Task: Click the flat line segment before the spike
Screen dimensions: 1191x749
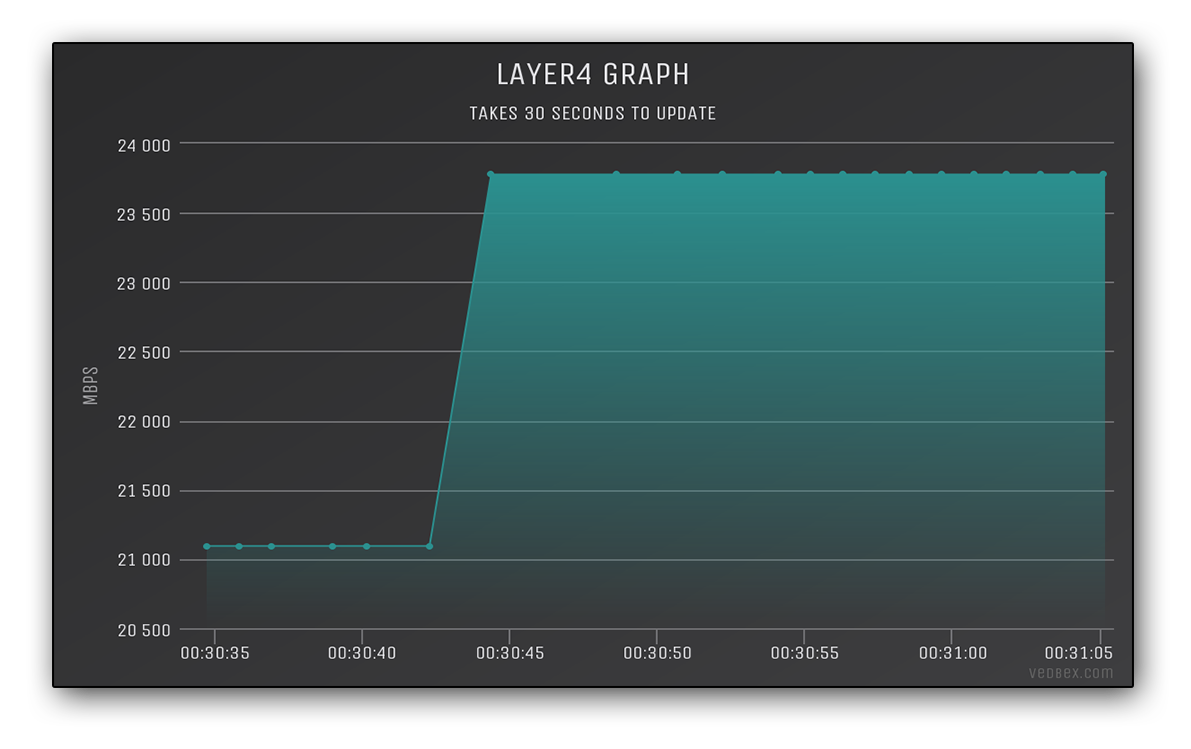Action: (300, 546)
